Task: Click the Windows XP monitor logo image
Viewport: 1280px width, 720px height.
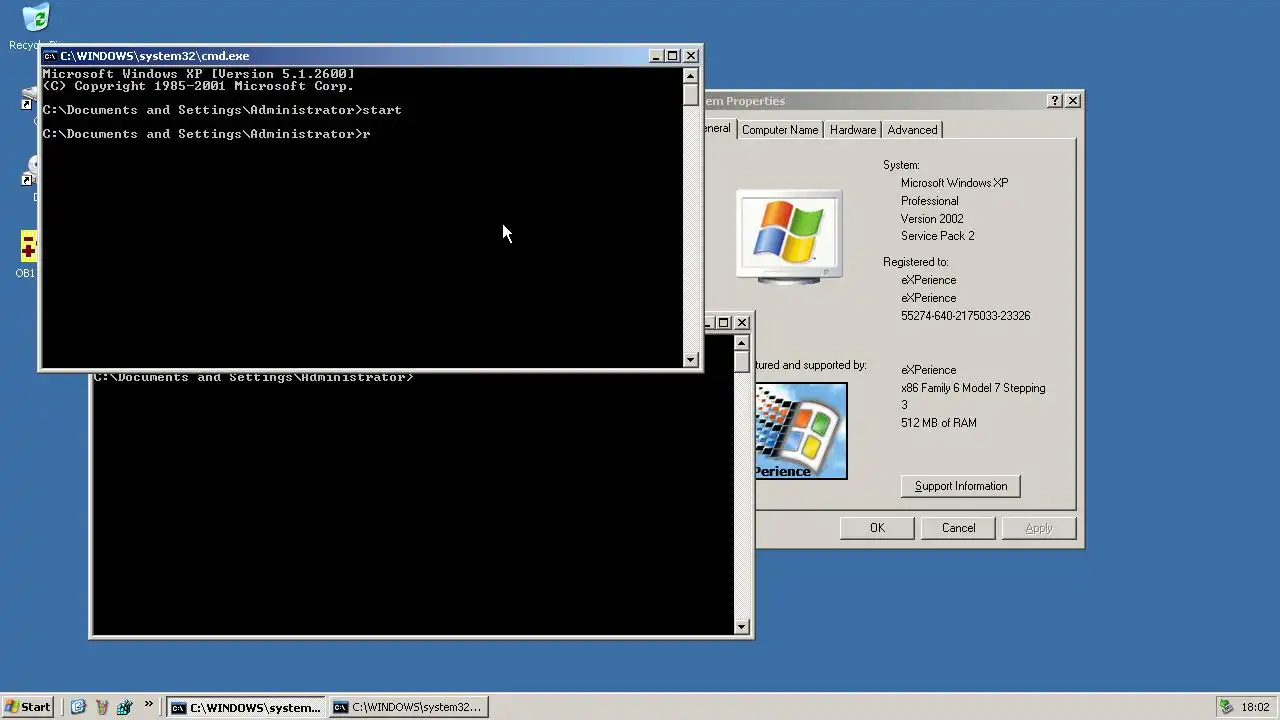Action: 790,236
